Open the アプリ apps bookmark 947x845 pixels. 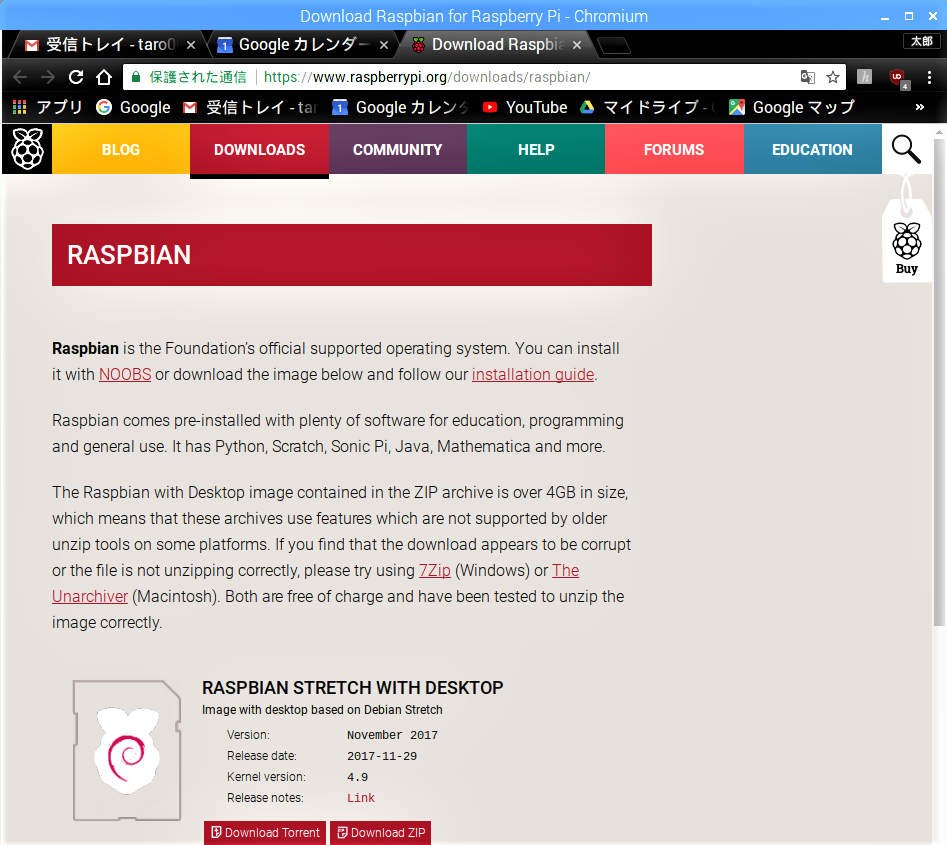pos(47,108)
